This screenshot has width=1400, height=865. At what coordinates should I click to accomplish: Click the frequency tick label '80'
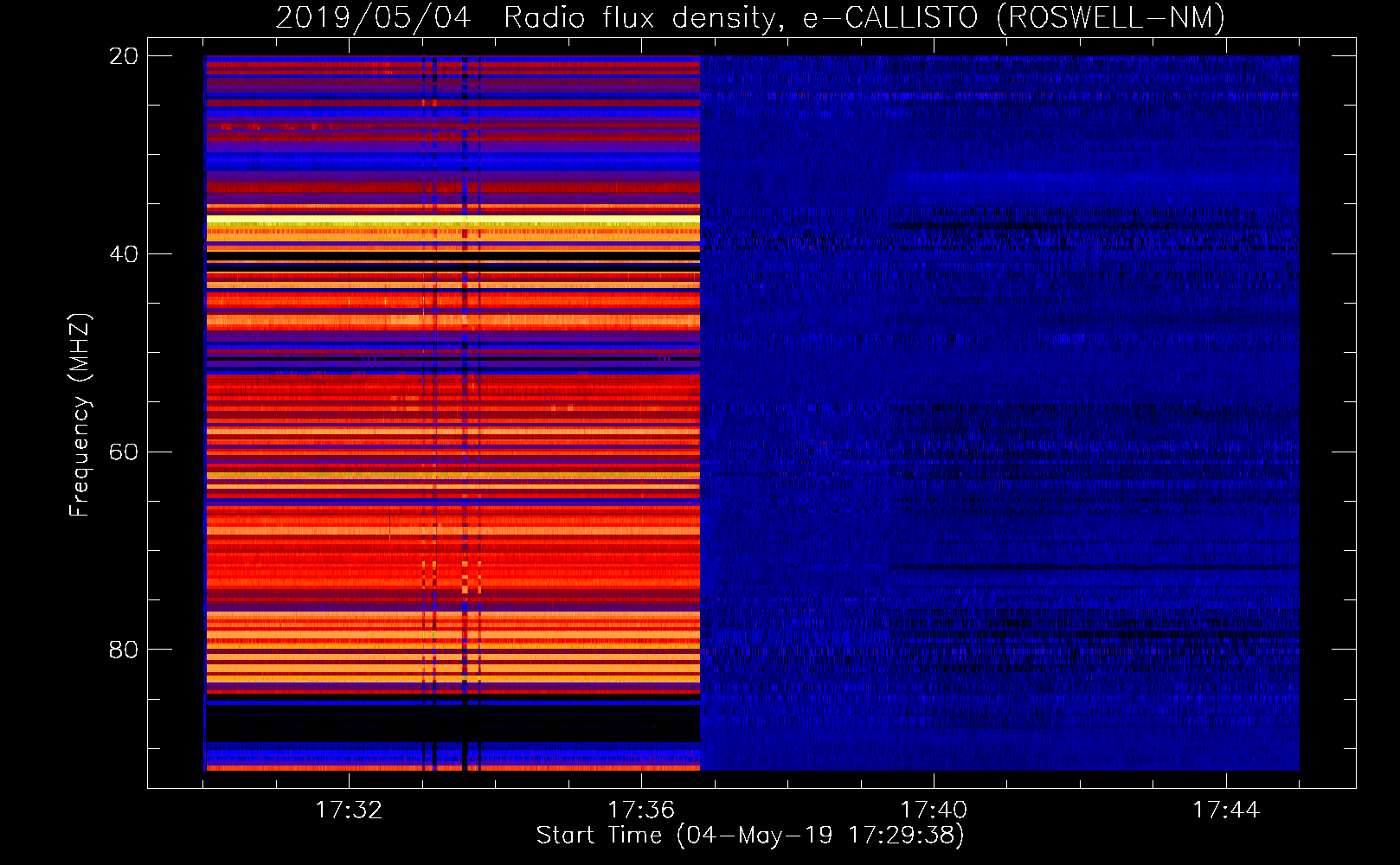(x=123, y=650)
